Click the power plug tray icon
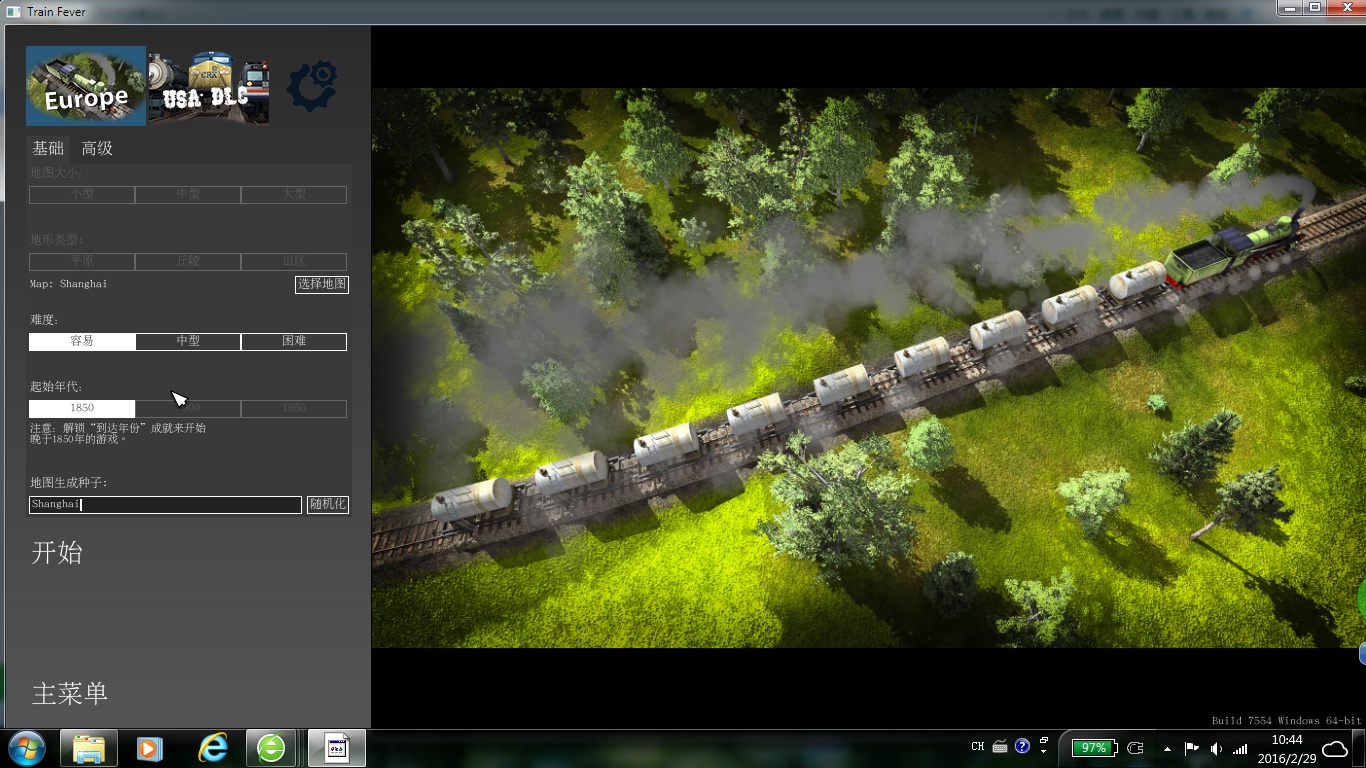This screenshot has width=1366, height=768. pyautogui.click(x=1135, y=748)
